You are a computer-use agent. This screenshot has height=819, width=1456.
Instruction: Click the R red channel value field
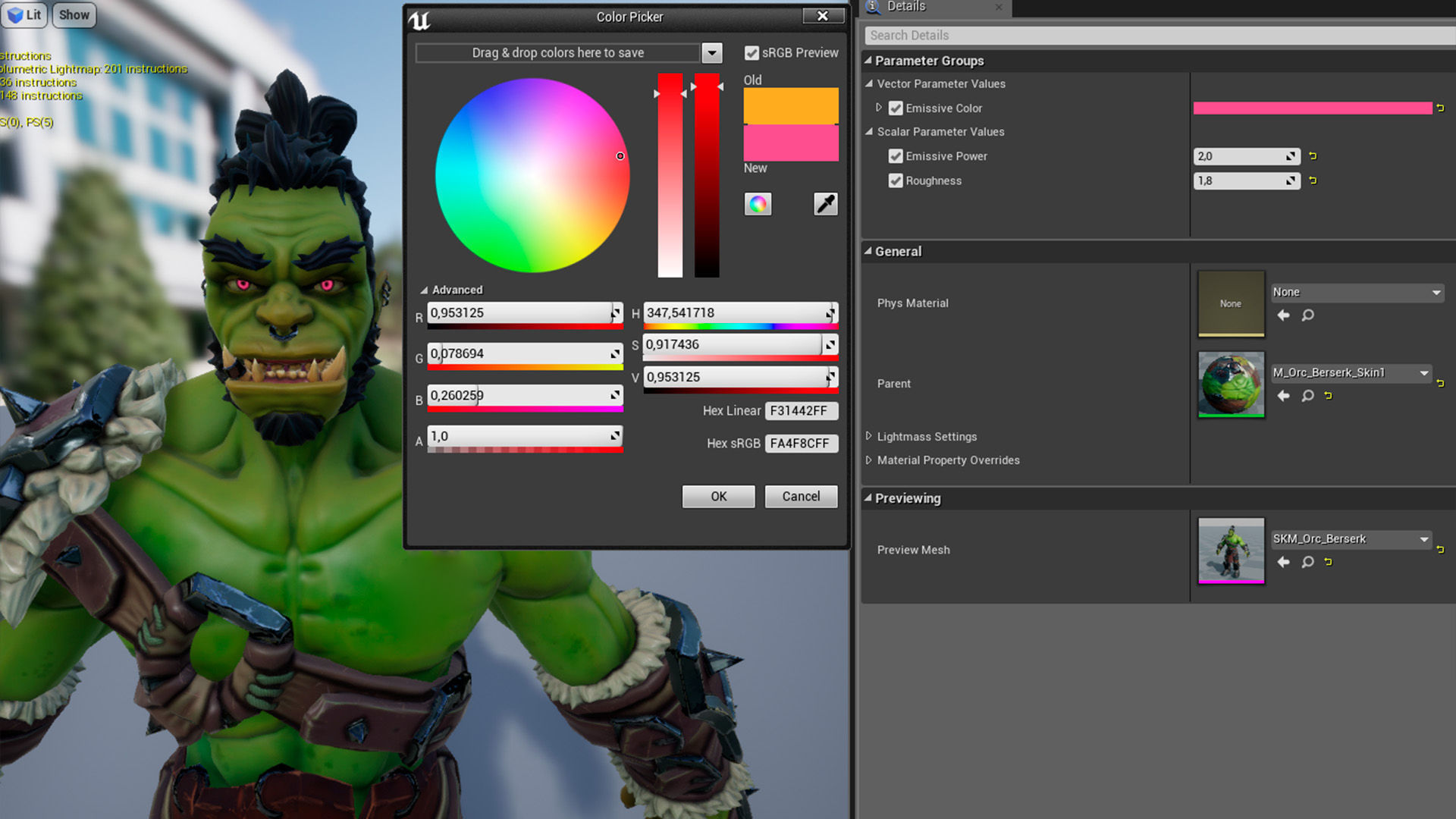coord(525,312)
